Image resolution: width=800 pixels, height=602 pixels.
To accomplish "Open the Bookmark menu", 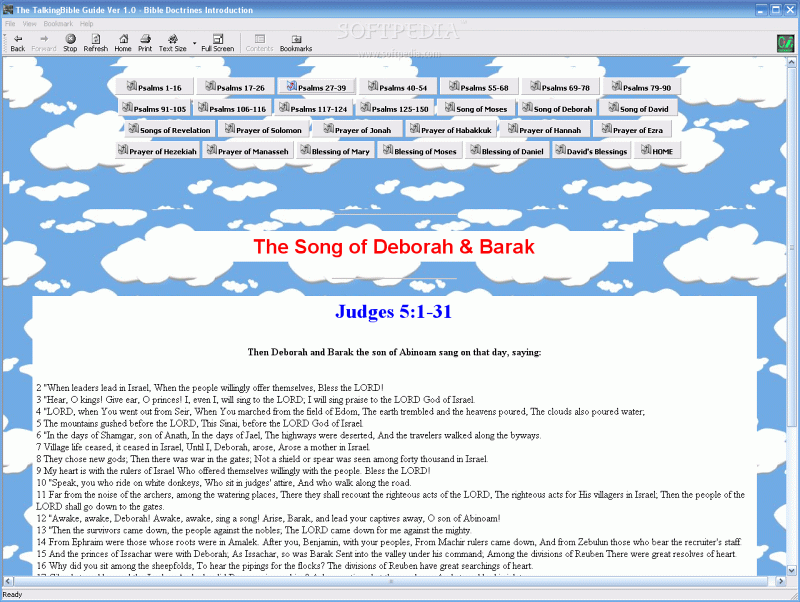I will 58,23.
